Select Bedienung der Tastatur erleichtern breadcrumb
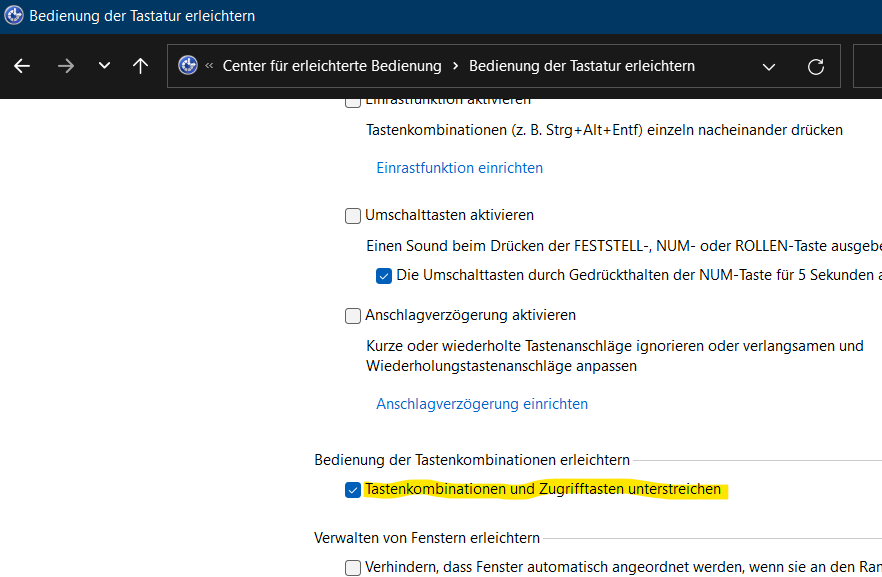The height and width of the screenshot is (577, 882). tap(581, 66)
